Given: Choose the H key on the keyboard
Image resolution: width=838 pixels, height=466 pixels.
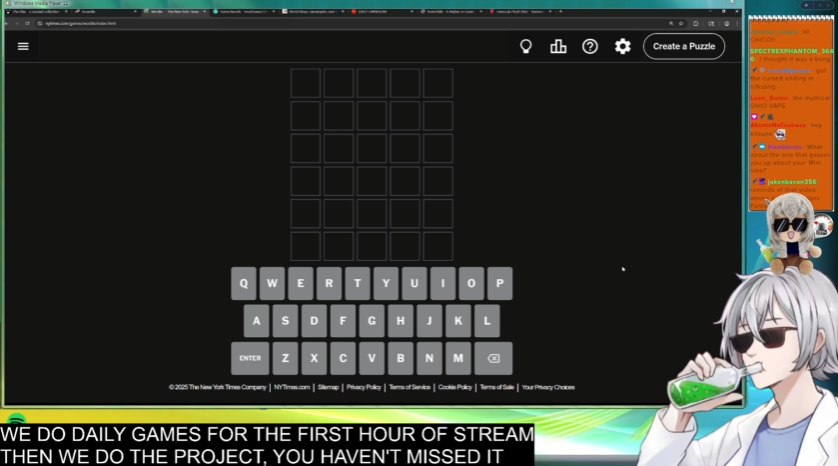Looking at the screenshot, I should 400,321.
